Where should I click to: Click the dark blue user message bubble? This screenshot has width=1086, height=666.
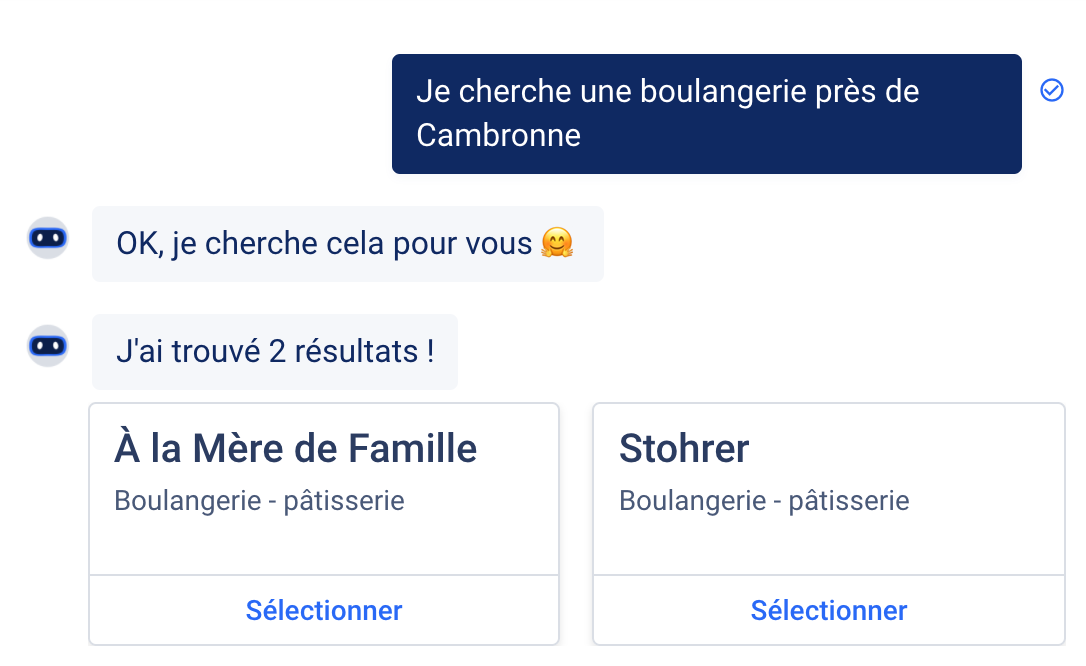[706, 114]
